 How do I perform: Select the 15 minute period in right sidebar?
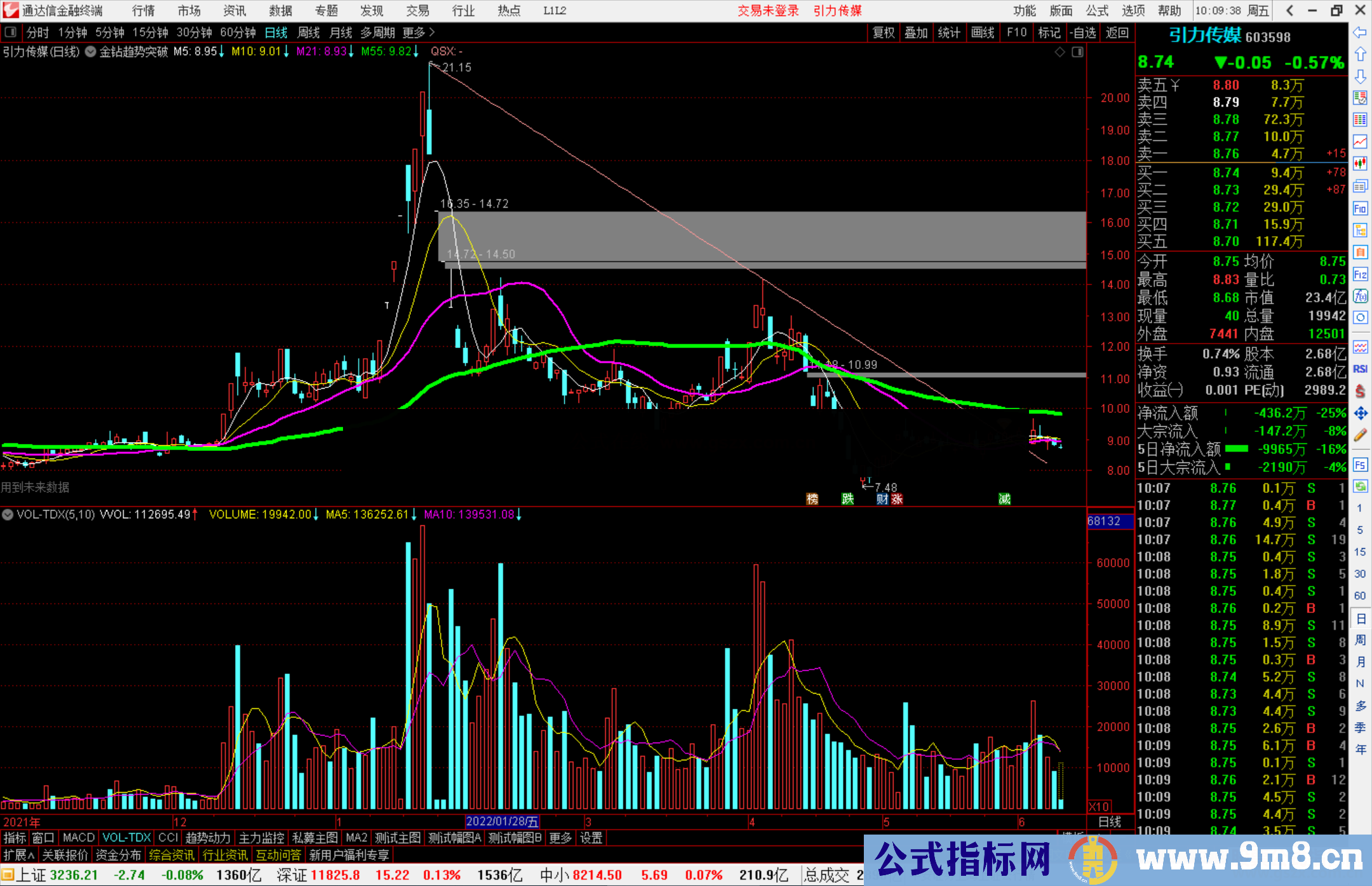pos(1360,552)
